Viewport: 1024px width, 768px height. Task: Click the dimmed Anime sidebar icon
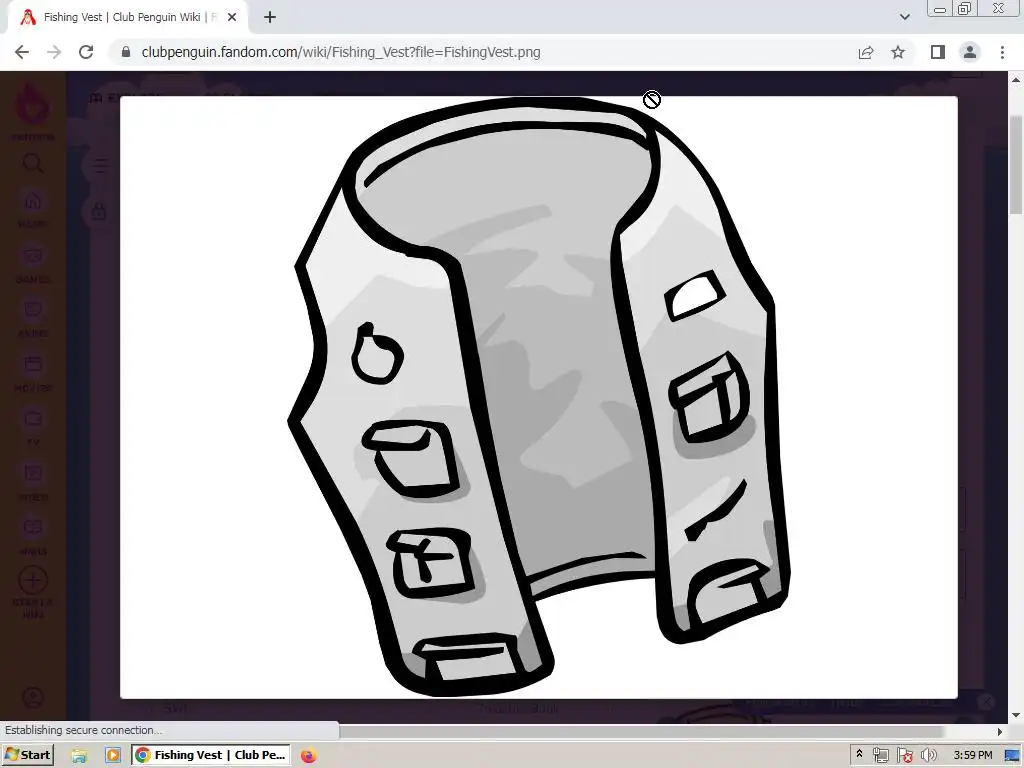click(33, 309)
